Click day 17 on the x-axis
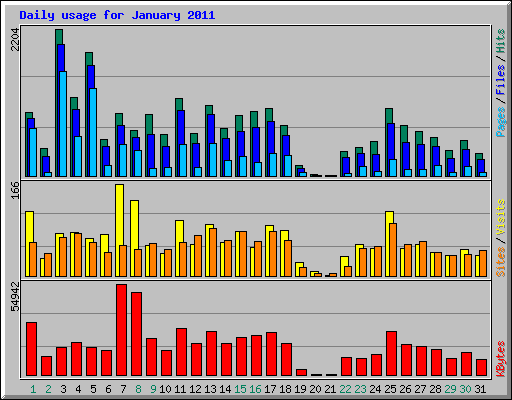The image size is (512, 400). [270, 389]
